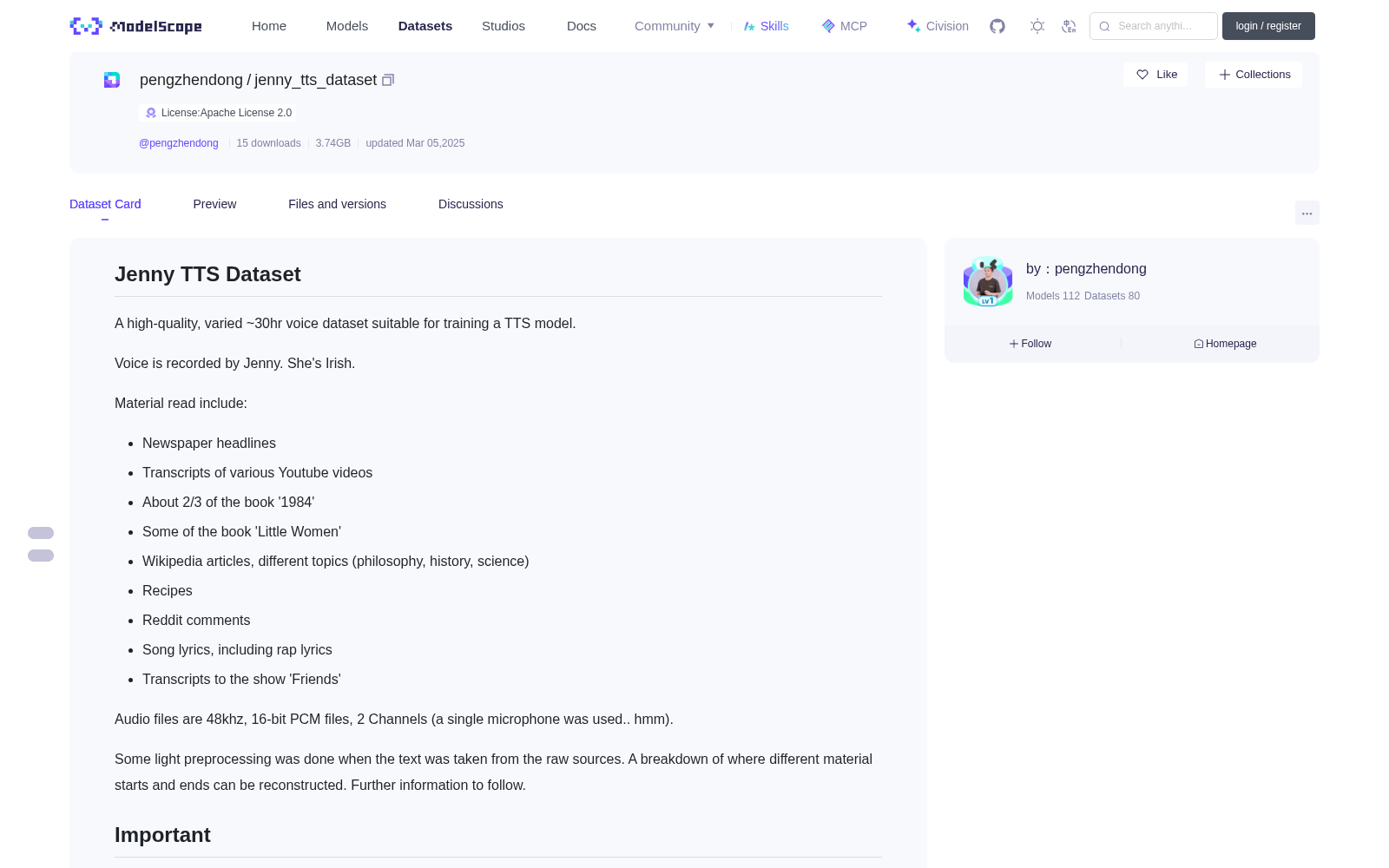
Task: Expand the Community dropdown menu
Action: 675,26
